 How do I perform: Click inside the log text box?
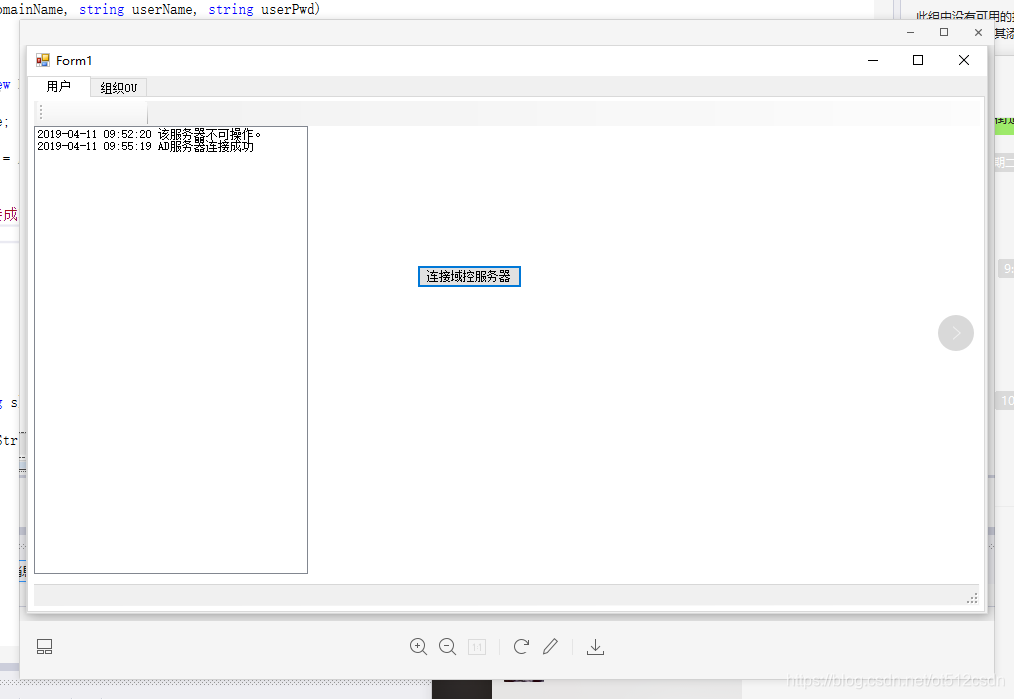[x=171, y=350]
